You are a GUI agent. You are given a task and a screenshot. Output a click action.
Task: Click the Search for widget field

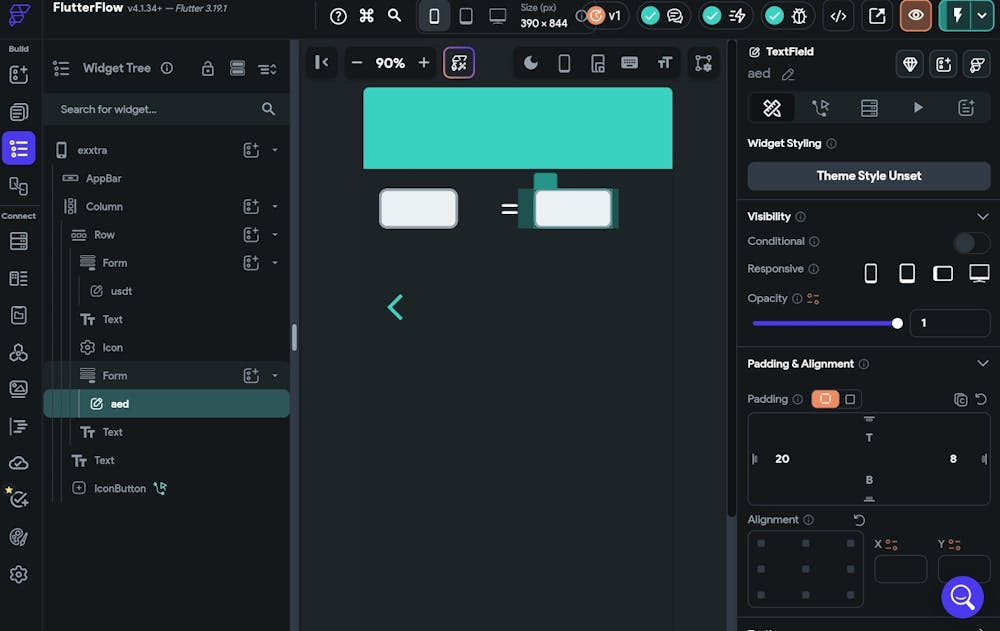point(155,109)
